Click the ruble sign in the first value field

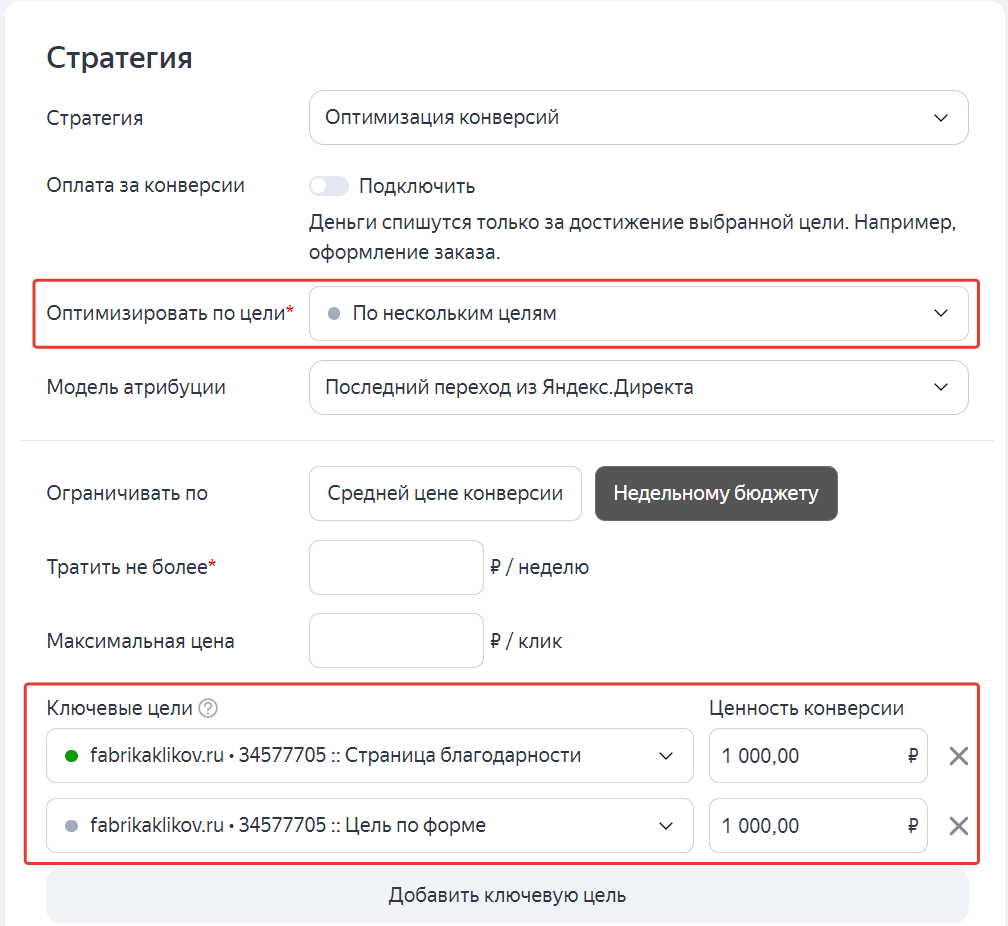pos(912,756)
